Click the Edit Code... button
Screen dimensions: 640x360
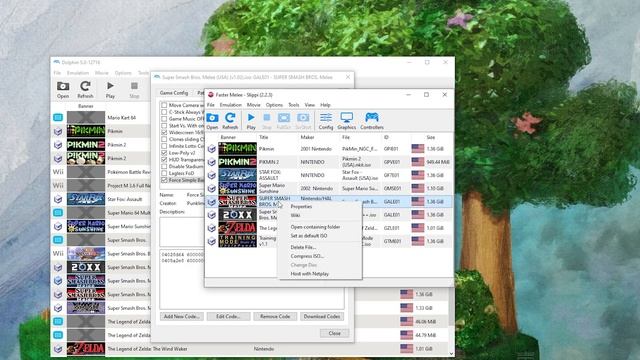tap(228, 316)
